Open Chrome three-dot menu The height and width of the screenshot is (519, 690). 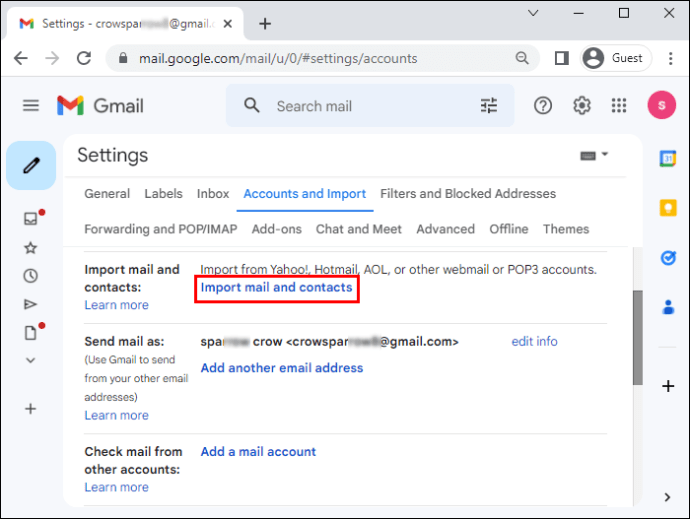pos(670,58)
